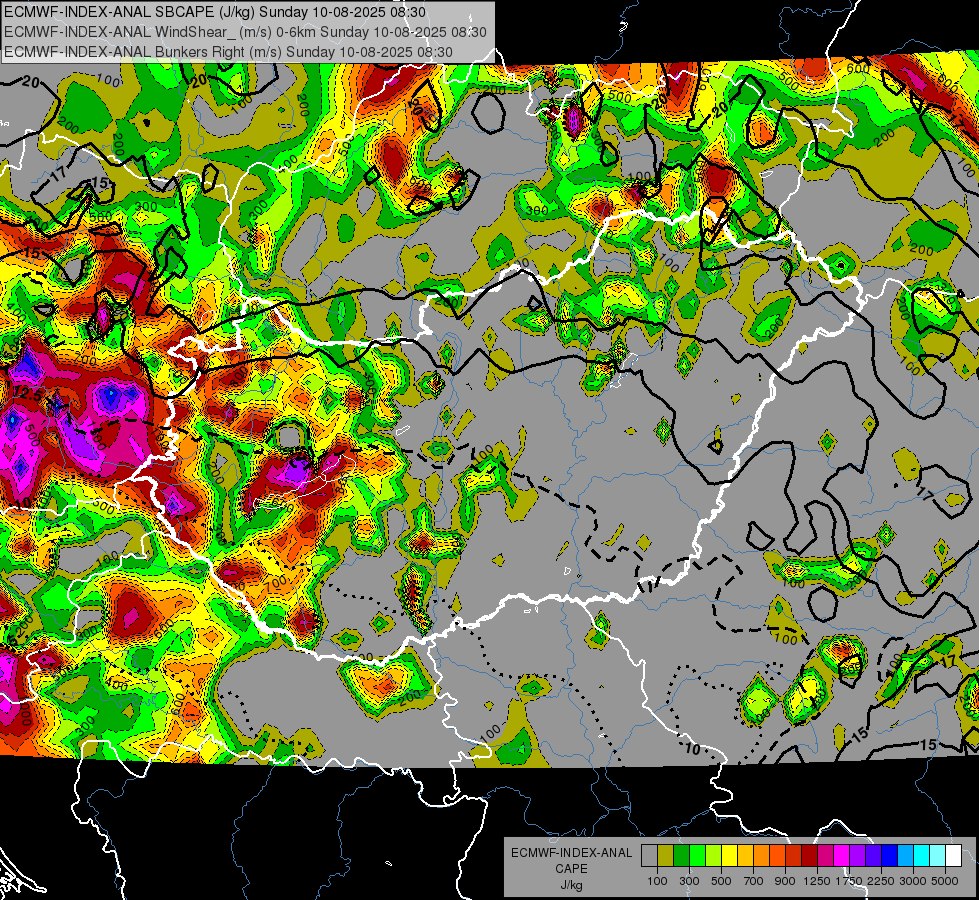The width and height of the screenshot is (979, 900).
Task: Click the legend value 100
Action: 657,881
